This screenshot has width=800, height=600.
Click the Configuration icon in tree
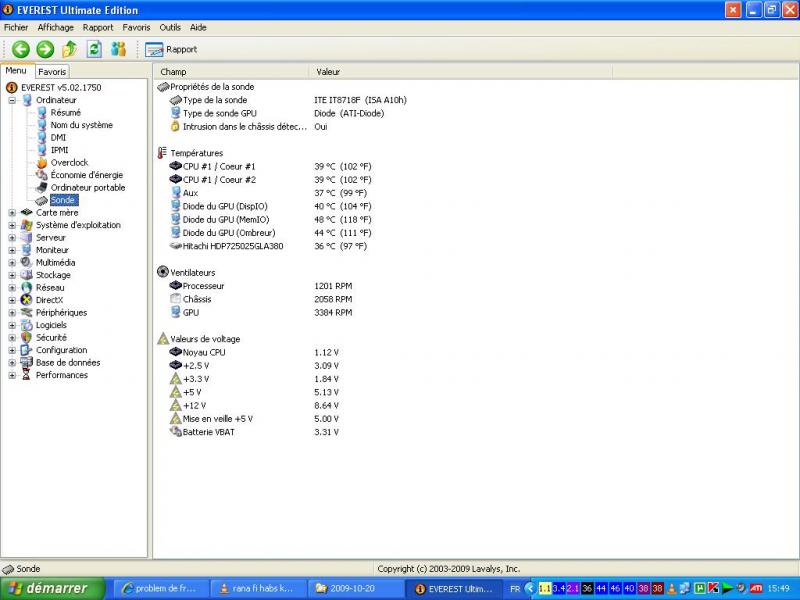tap(27, 350)
